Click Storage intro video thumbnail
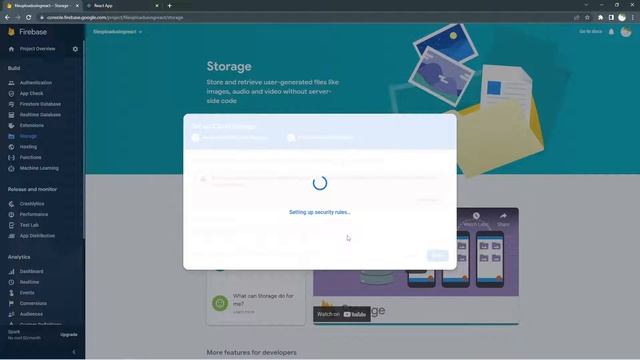Screen dimensions: 640x360 (x=416, y=266)
